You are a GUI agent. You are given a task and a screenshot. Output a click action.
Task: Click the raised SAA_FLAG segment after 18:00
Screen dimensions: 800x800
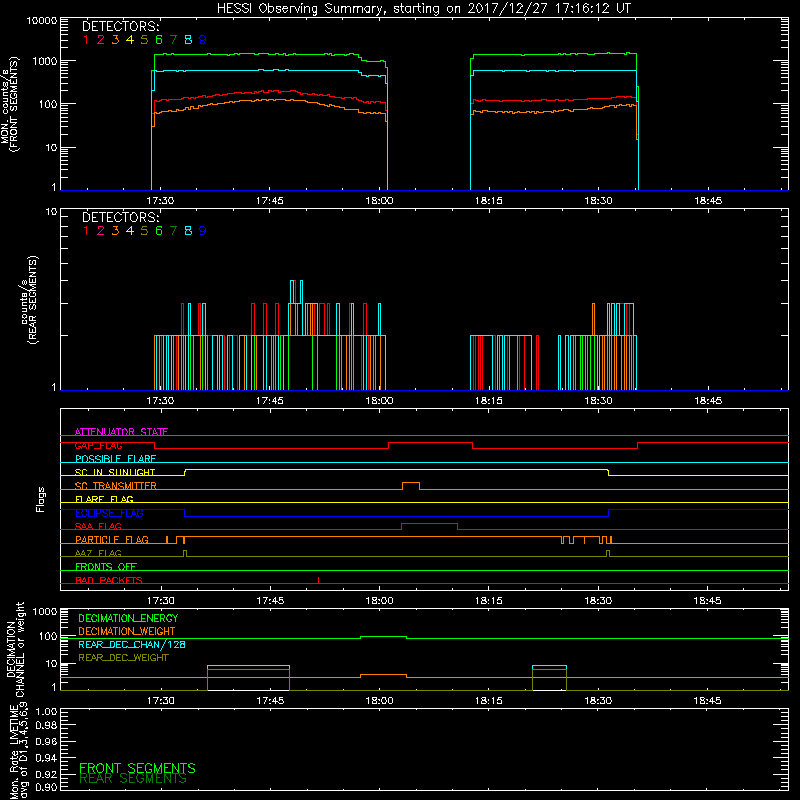(x=429, y=524)
